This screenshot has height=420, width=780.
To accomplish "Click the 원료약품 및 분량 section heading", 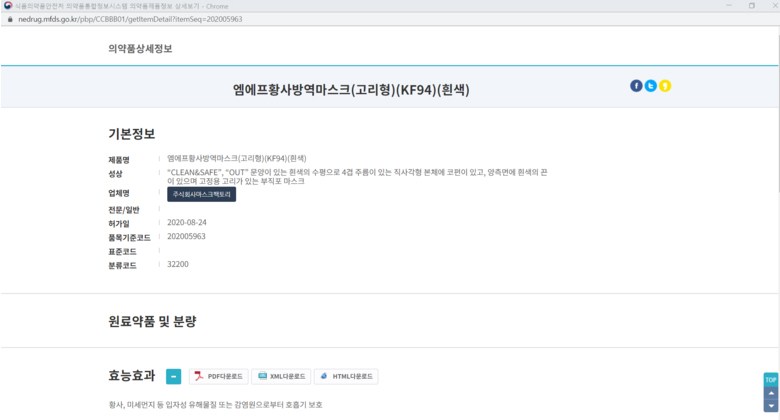I will coord(152,322).
